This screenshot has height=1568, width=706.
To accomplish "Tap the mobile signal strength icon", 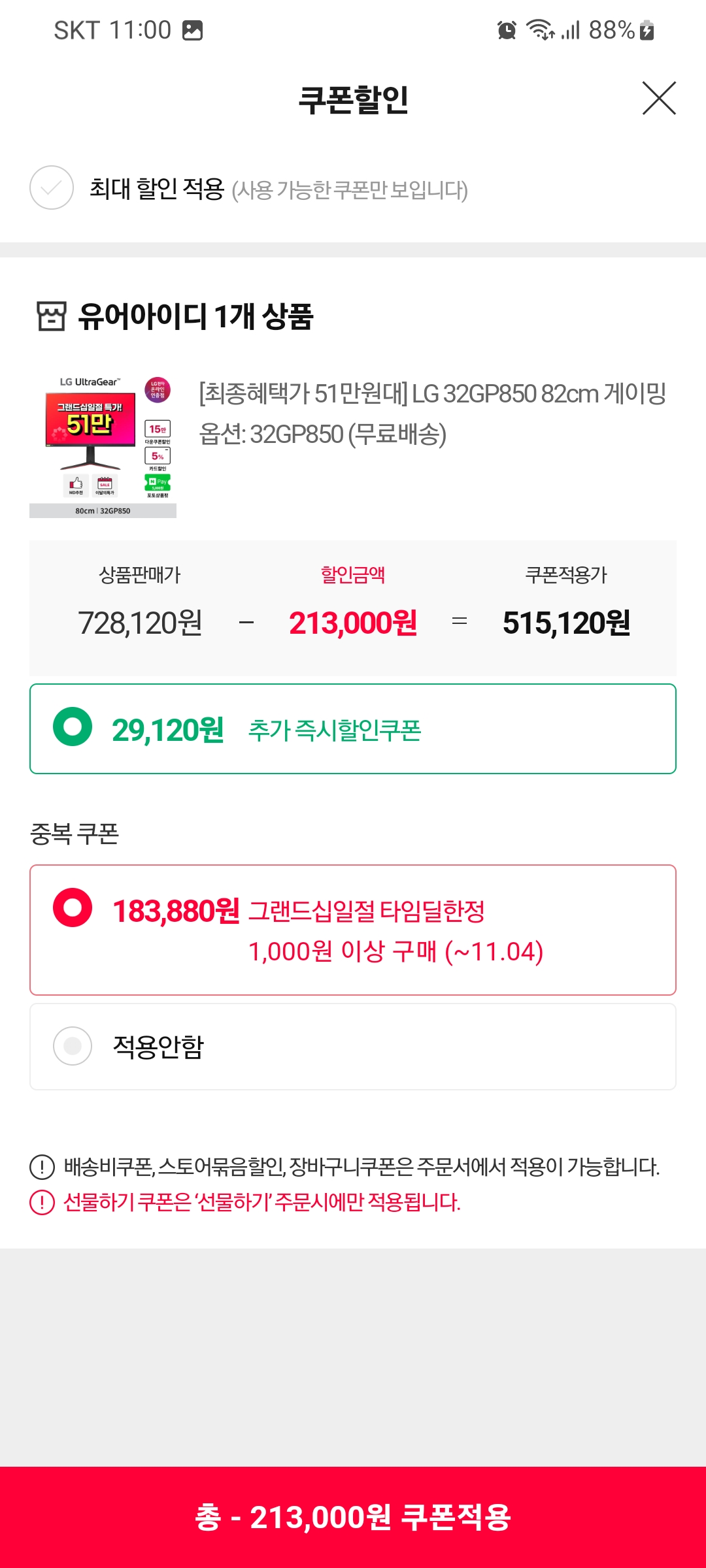I will [571, 30].
